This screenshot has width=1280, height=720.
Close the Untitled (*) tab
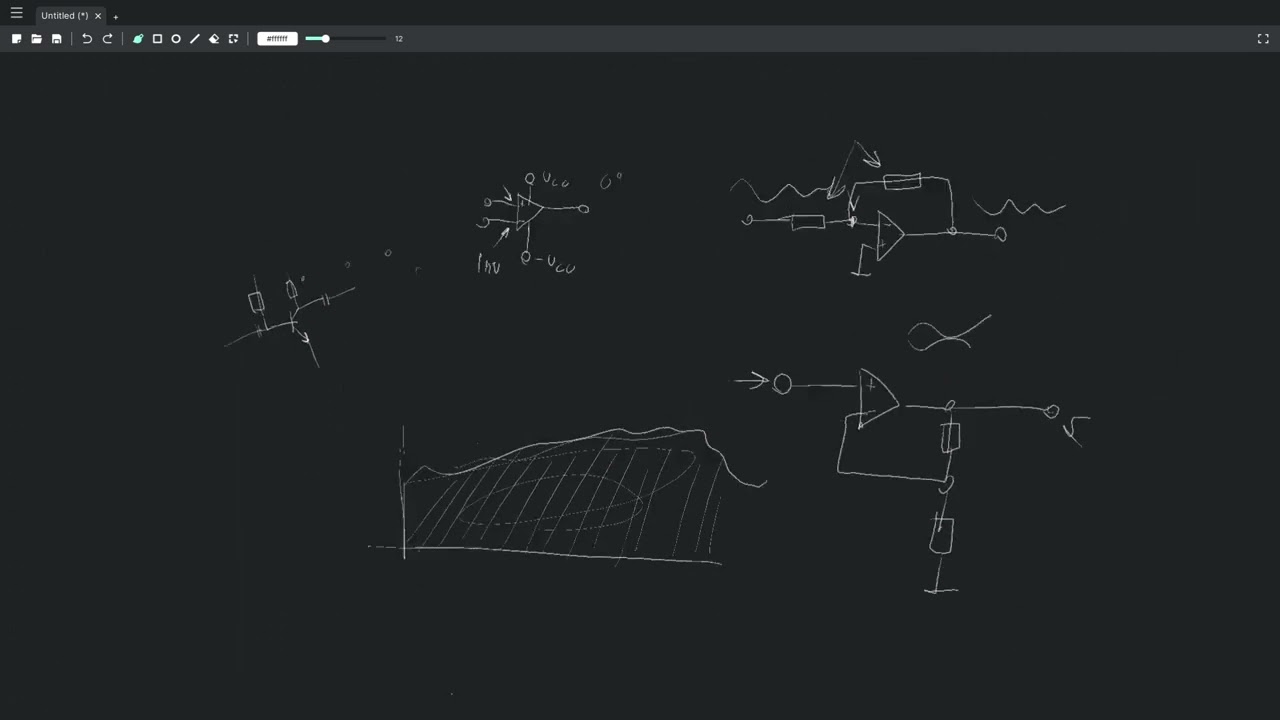pyautogui.click(x=98, y=16)
